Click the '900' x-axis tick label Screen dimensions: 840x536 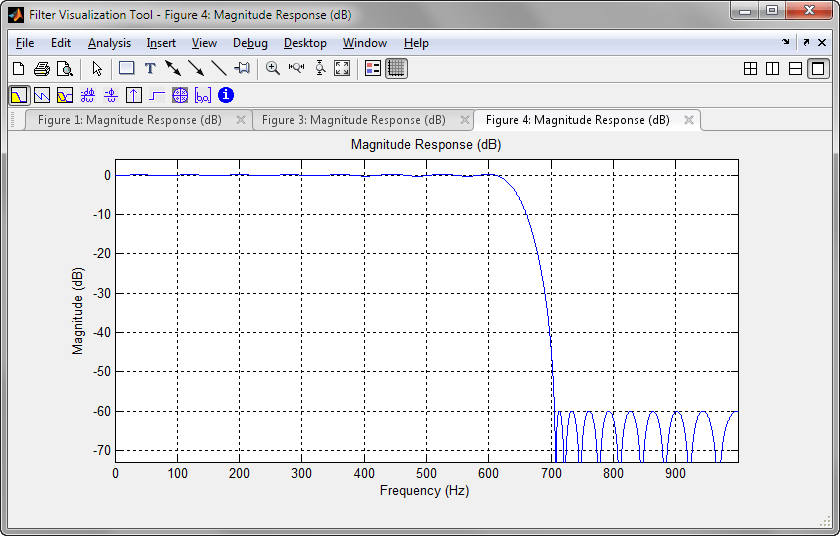pyautogui.click(x=675, y=473)
